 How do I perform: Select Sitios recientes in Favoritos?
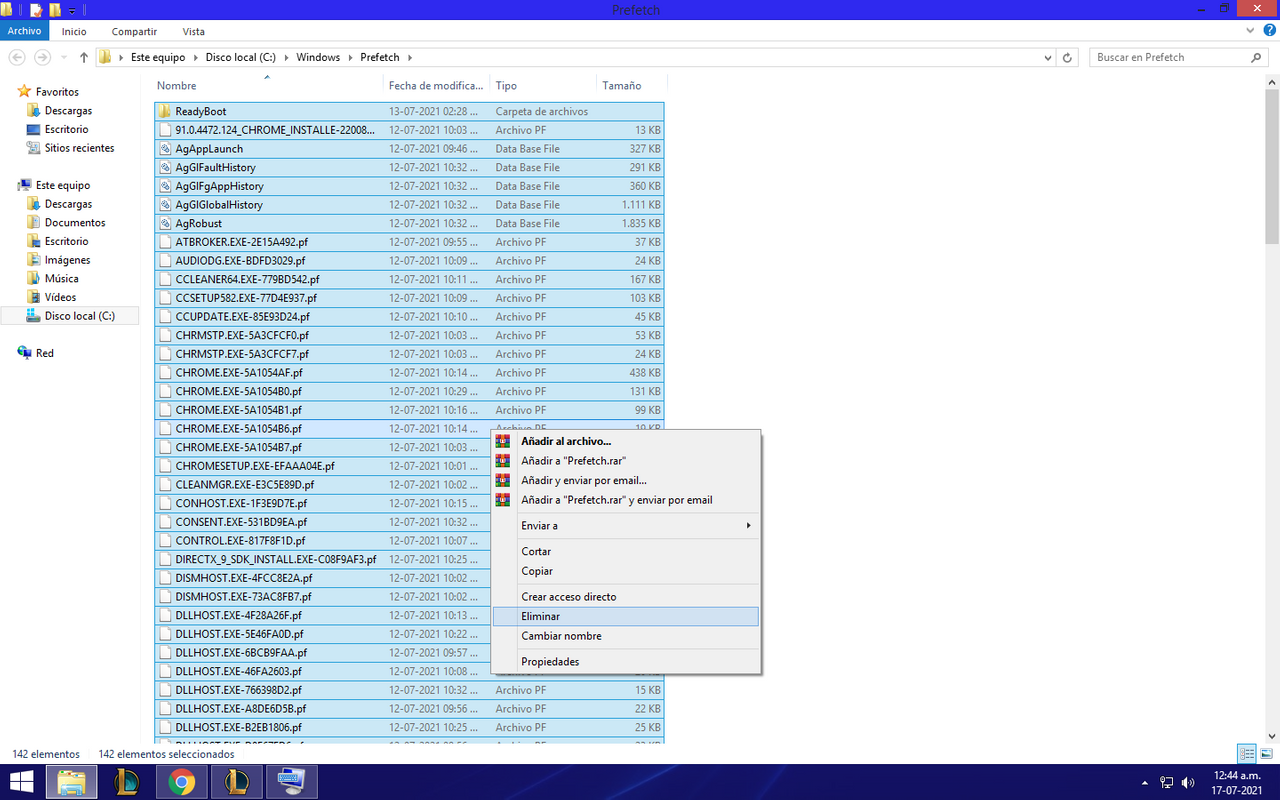79,148
